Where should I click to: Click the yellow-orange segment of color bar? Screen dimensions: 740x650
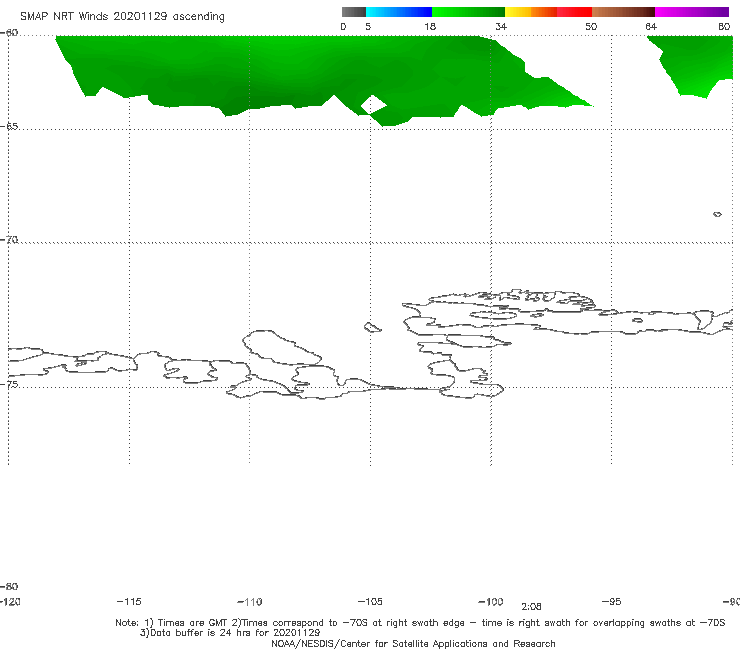coord(531,12)
